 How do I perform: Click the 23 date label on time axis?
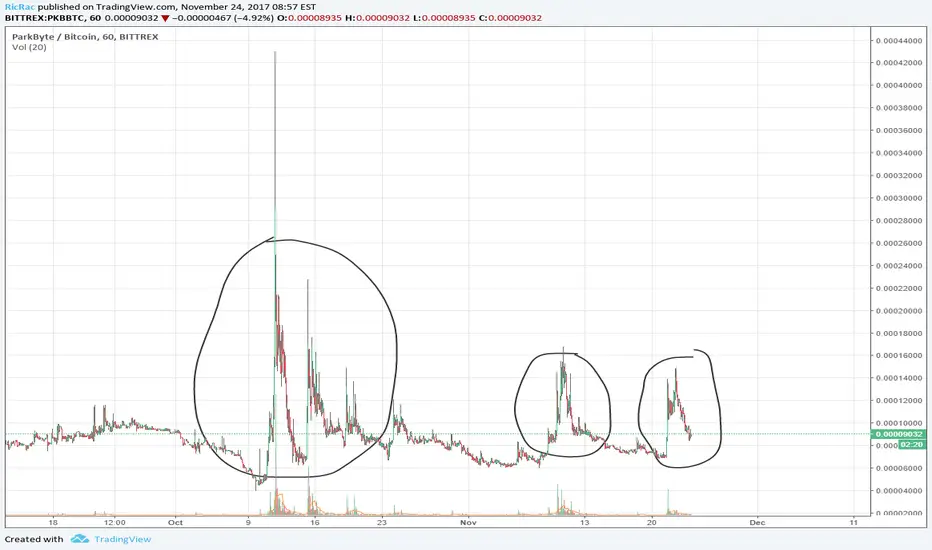click(382, 523)
